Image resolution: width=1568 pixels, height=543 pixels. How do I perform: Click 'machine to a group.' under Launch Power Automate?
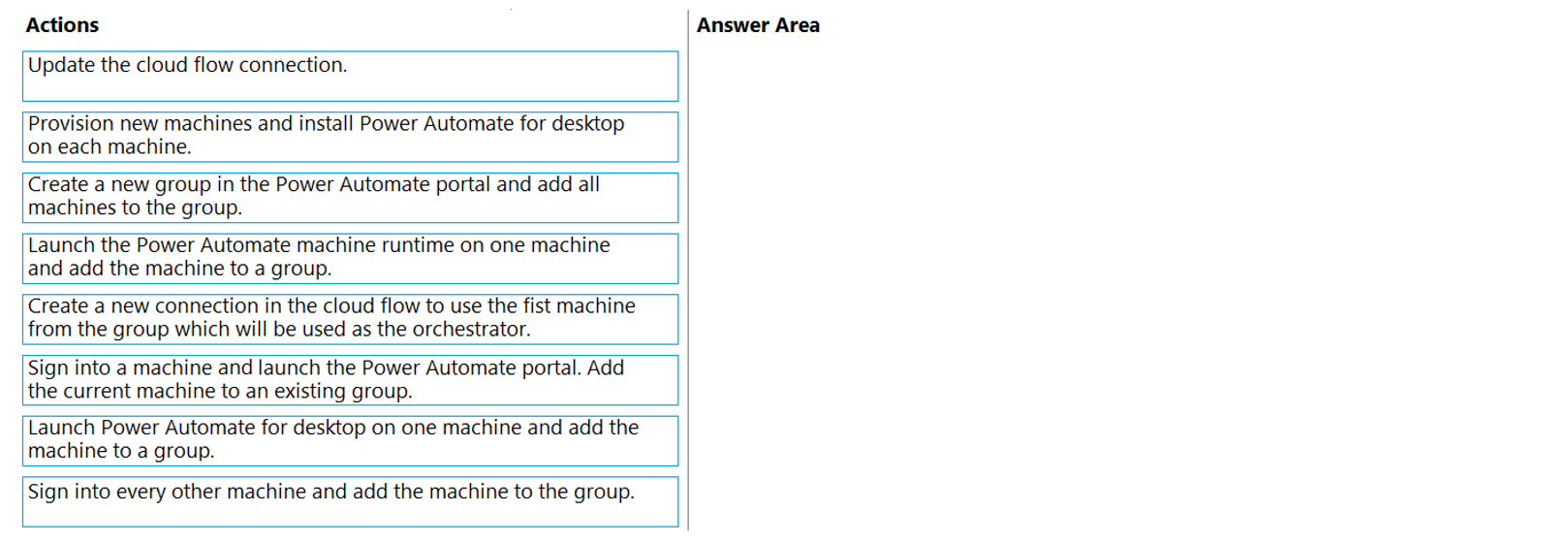coord(121,452)
